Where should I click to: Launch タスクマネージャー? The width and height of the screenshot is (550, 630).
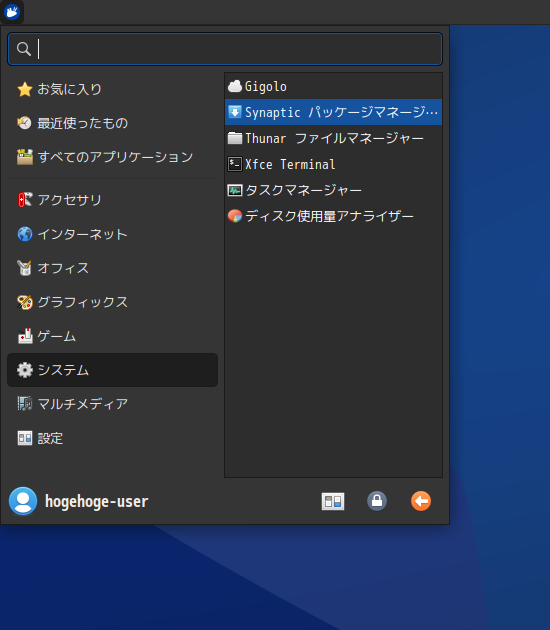(333, 190)
